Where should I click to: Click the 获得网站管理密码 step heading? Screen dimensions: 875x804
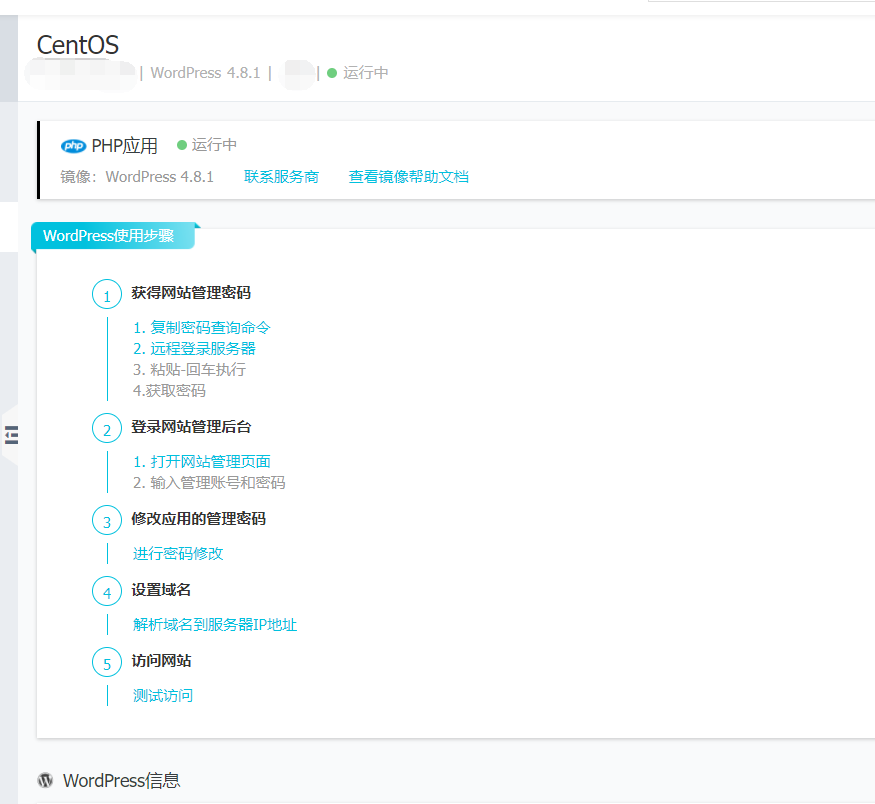pos(191,293)
